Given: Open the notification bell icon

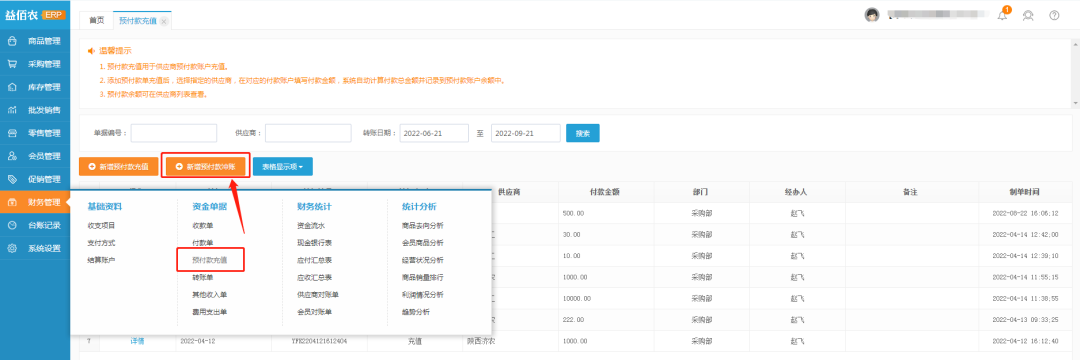Looking at the screenshot, I should [1002, 15].
